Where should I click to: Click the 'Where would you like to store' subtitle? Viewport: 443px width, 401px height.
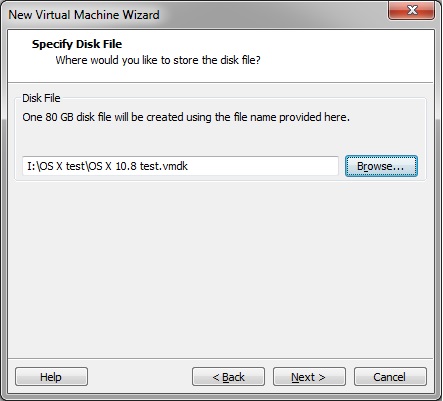pyautogui.click(x=158, y=60)
